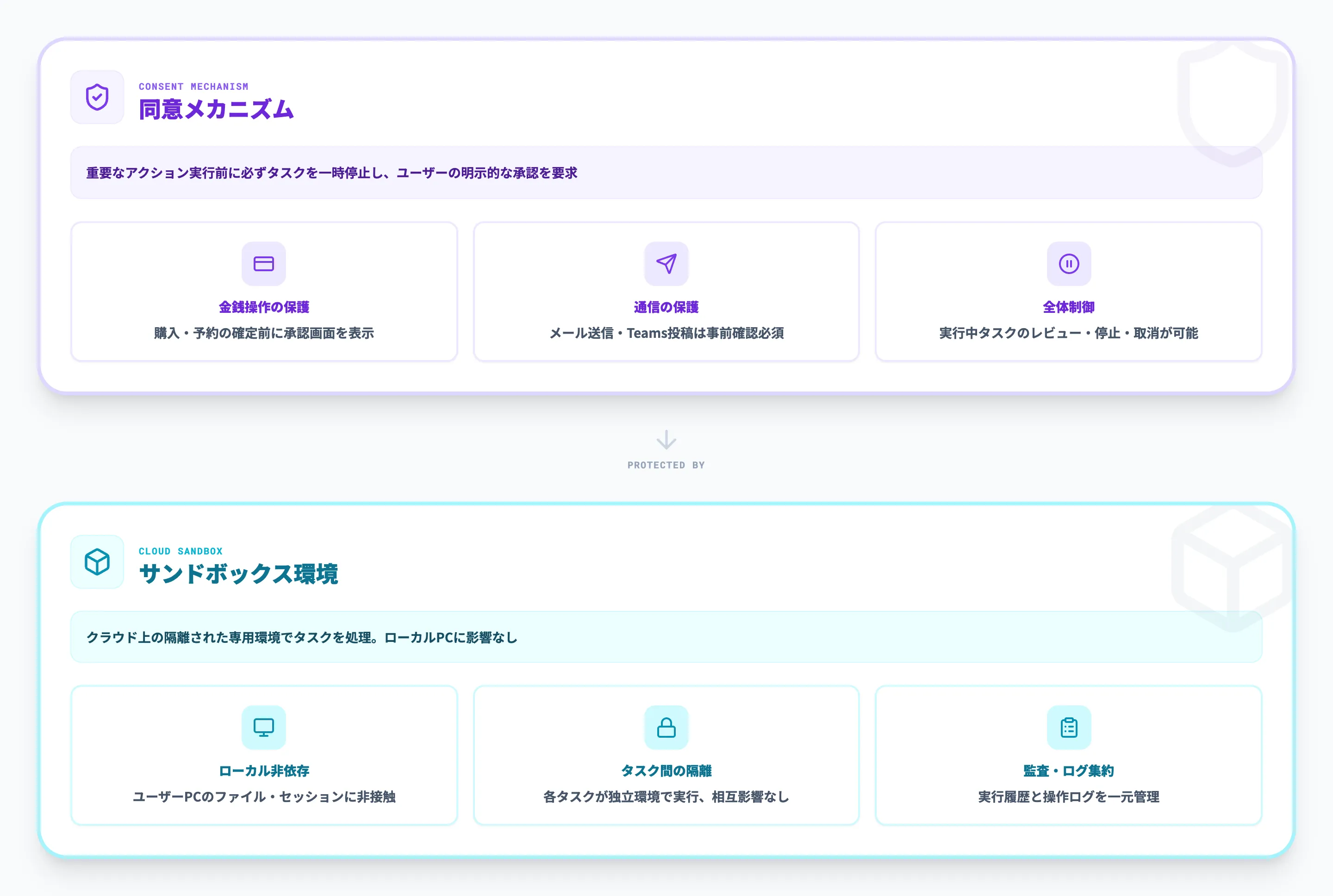1333x896 pixels.
Task: Click the clipboard icon for 監査・ログ集約
Action: pyautogui.click(x=1068, y=727)
